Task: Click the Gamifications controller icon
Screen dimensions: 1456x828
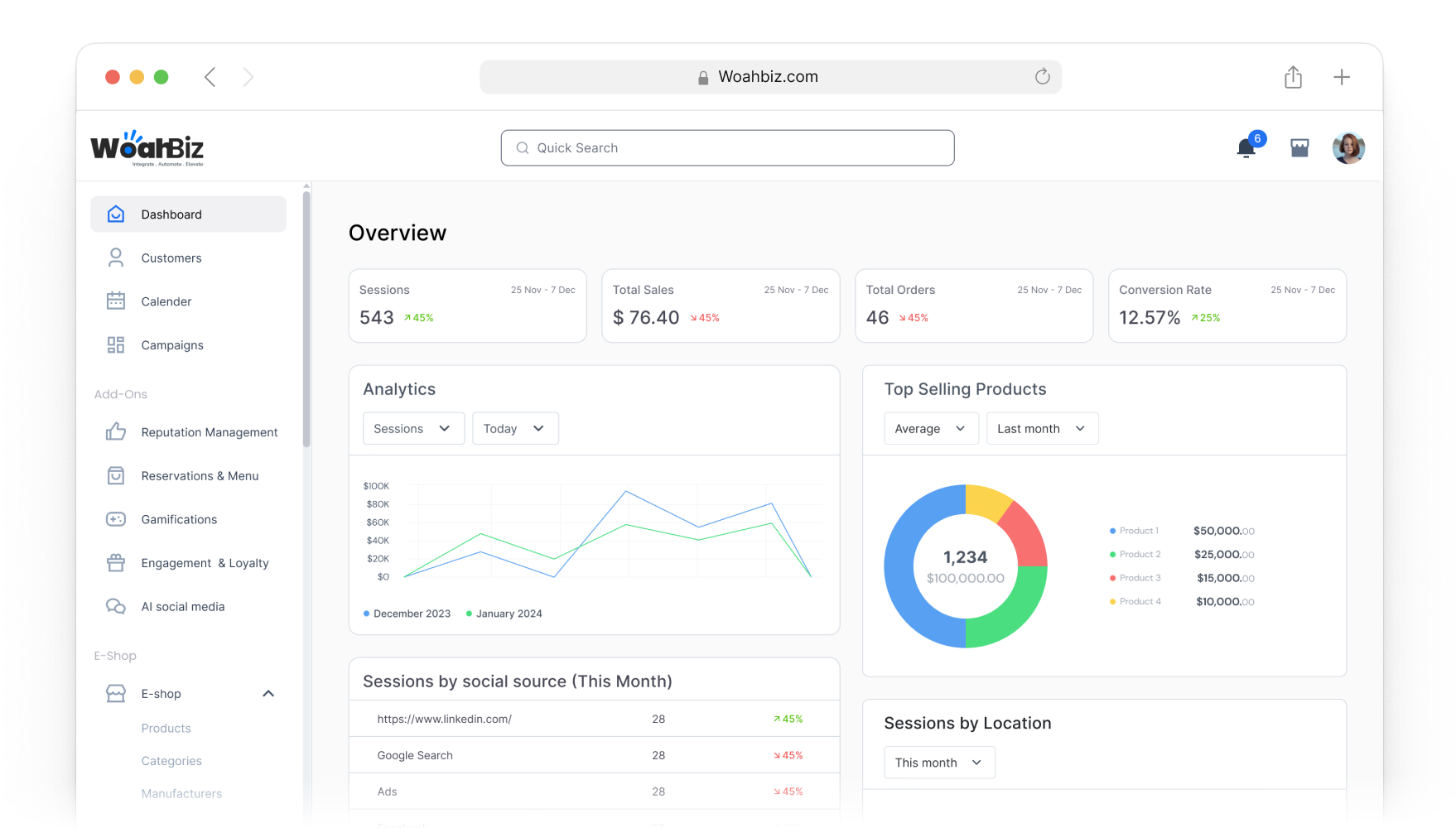Action: click(116, 519)
